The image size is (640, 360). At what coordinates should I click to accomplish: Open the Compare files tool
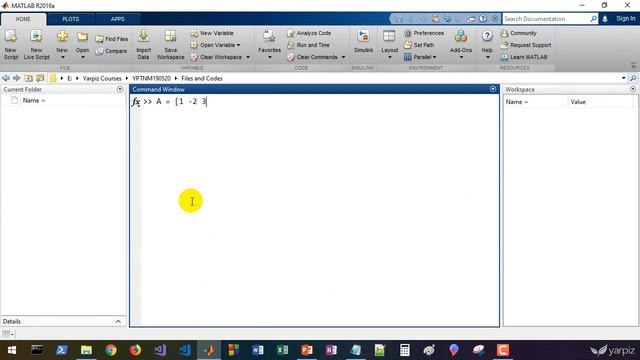coord(111,51)
